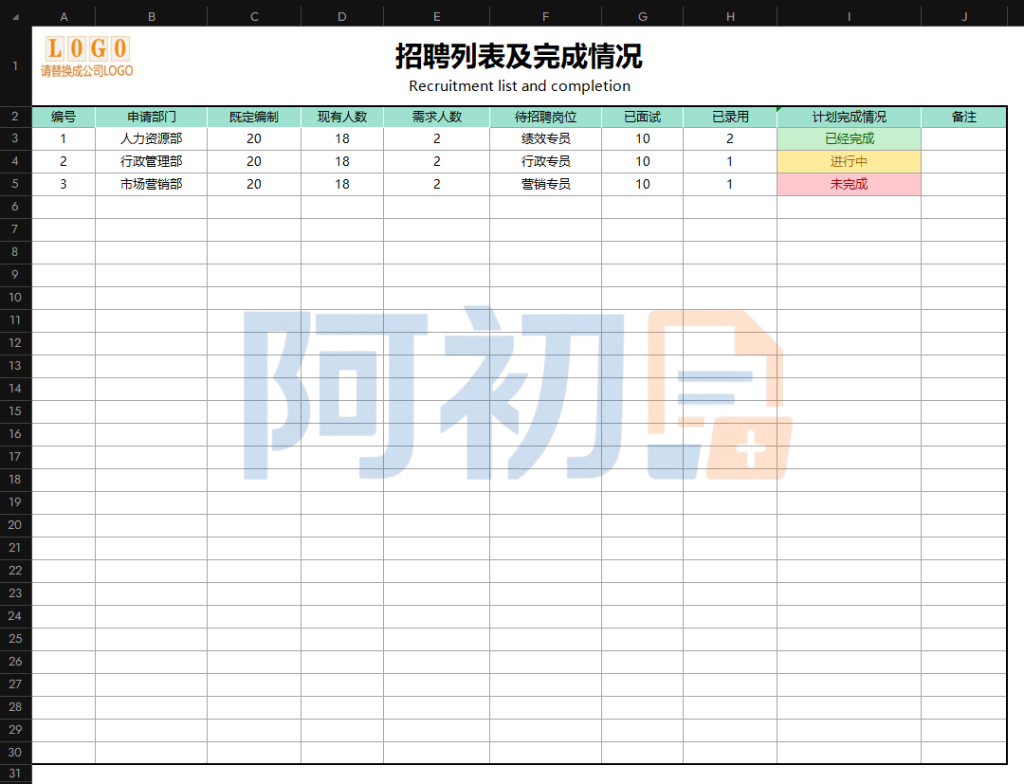
Task: Click the 申请部门 header cell
Action: pos(152,117)
